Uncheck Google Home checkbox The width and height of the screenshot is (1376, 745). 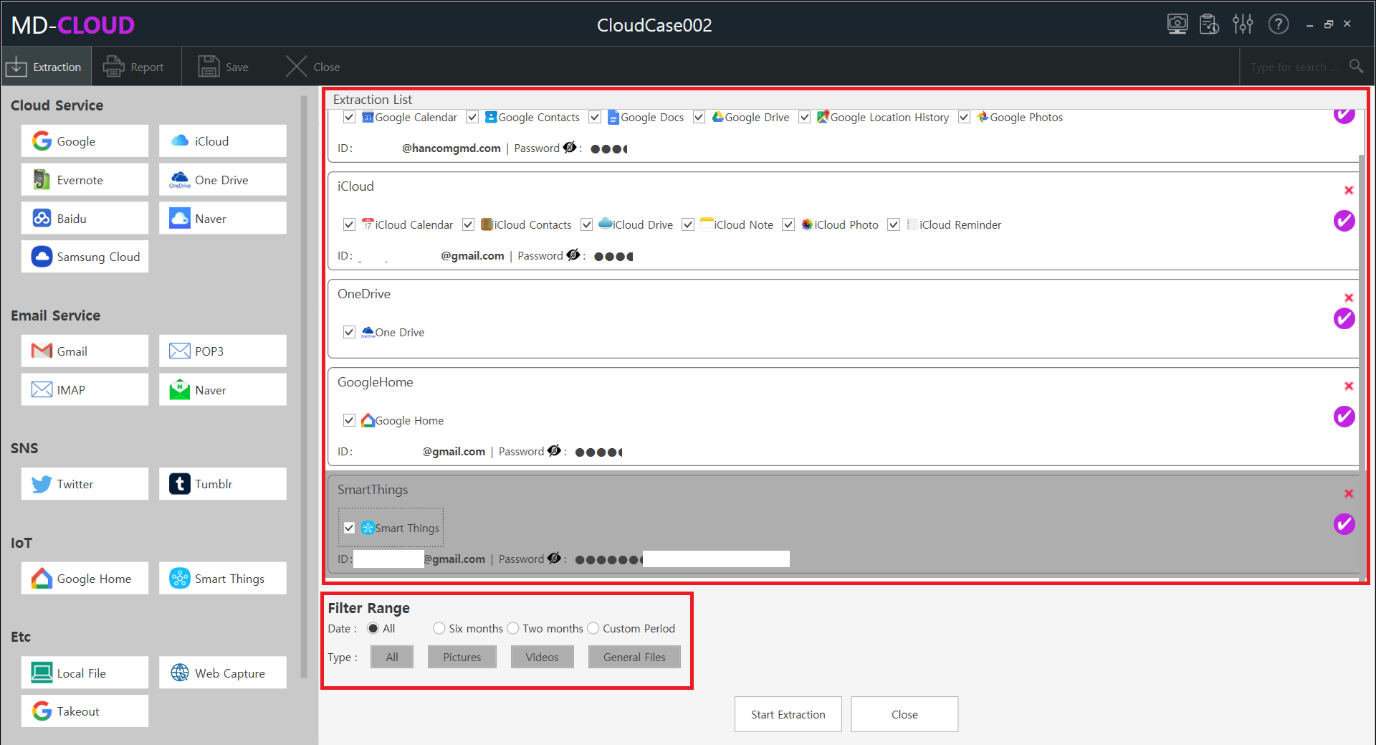(x=349, y=420)
